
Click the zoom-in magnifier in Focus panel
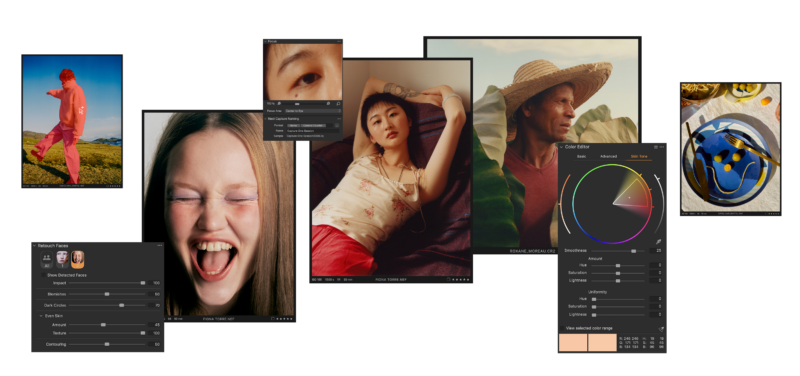(328, 104)
